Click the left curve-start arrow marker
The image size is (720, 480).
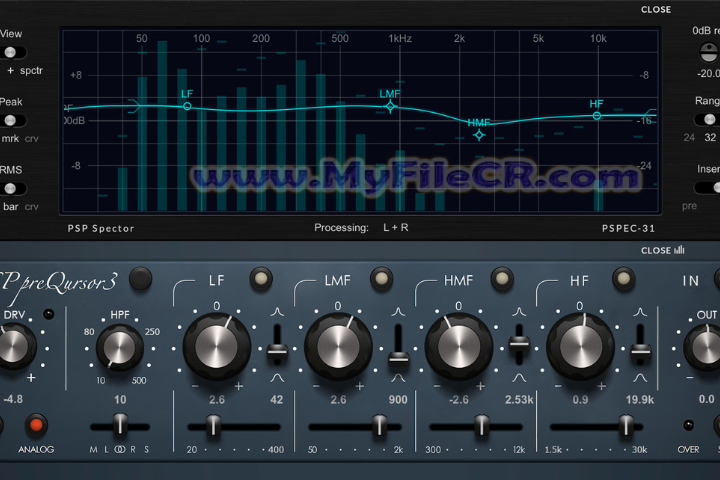coord(134,106)
